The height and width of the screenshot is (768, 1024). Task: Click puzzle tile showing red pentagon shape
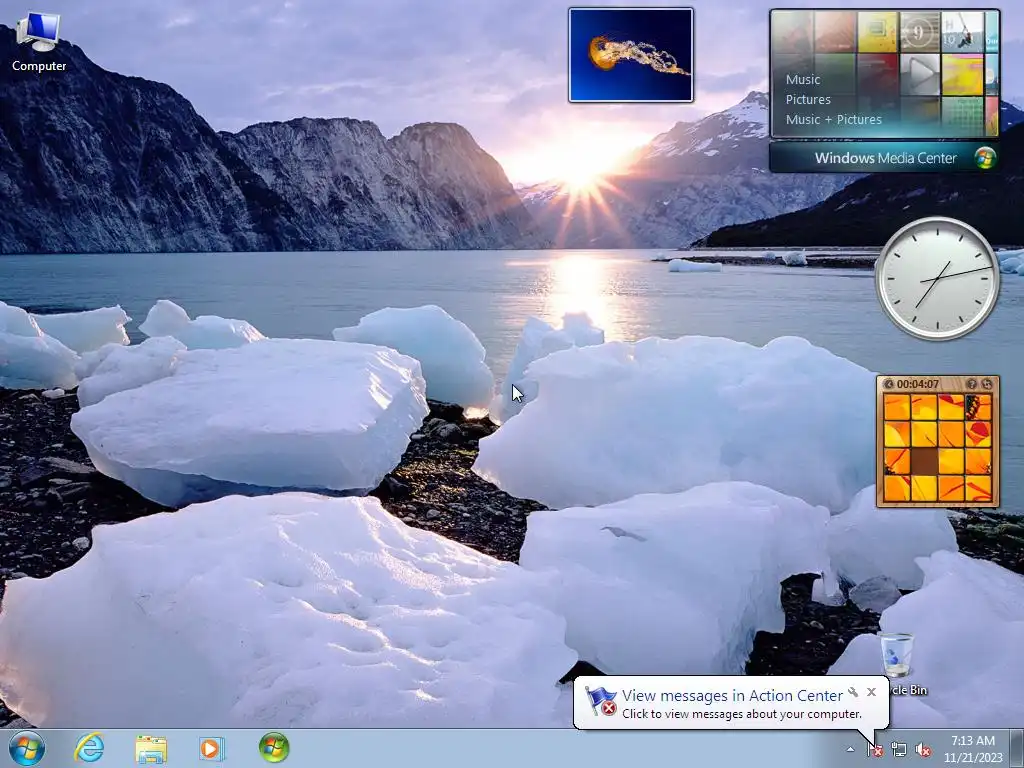click(978, 434)
